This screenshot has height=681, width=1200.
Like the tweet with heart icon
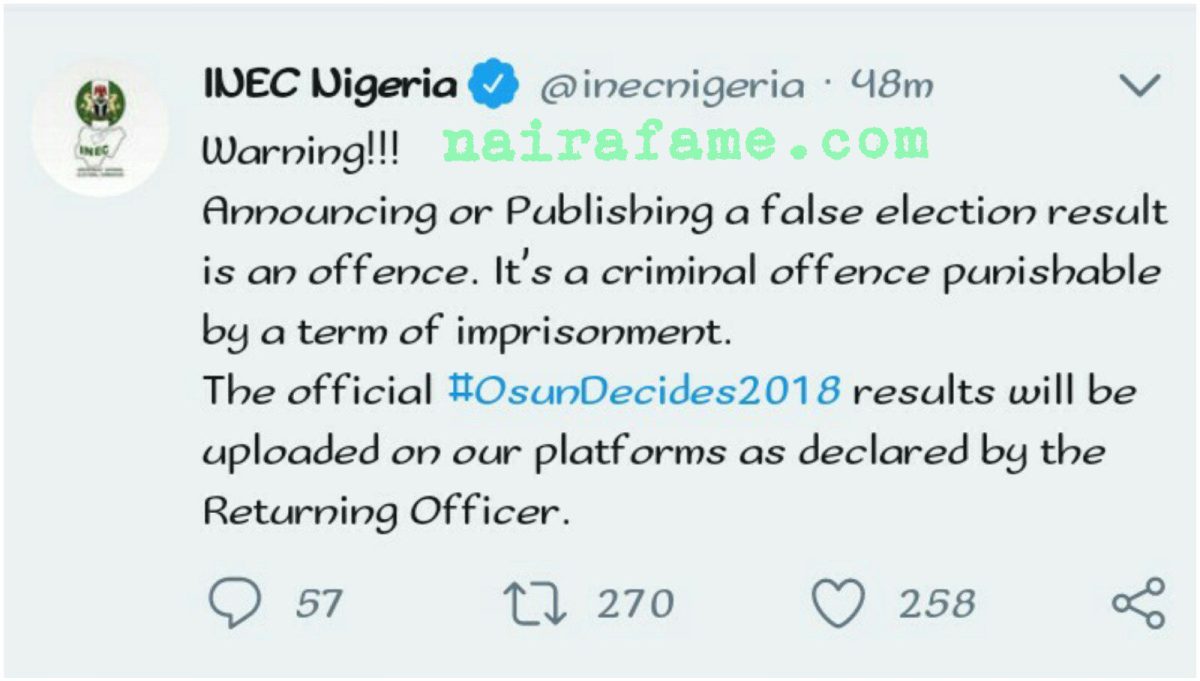[x=837, y=604]
